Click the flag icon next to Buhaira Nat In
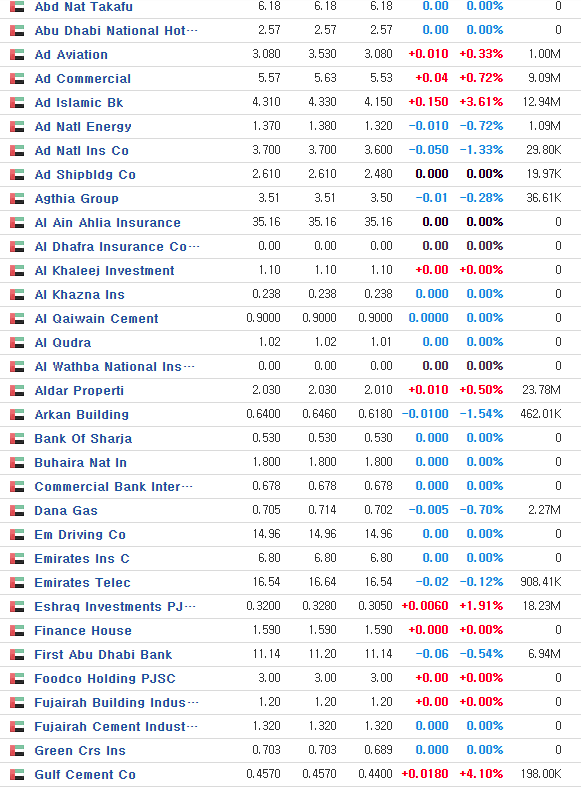581x791 pixels. point(17,463)
